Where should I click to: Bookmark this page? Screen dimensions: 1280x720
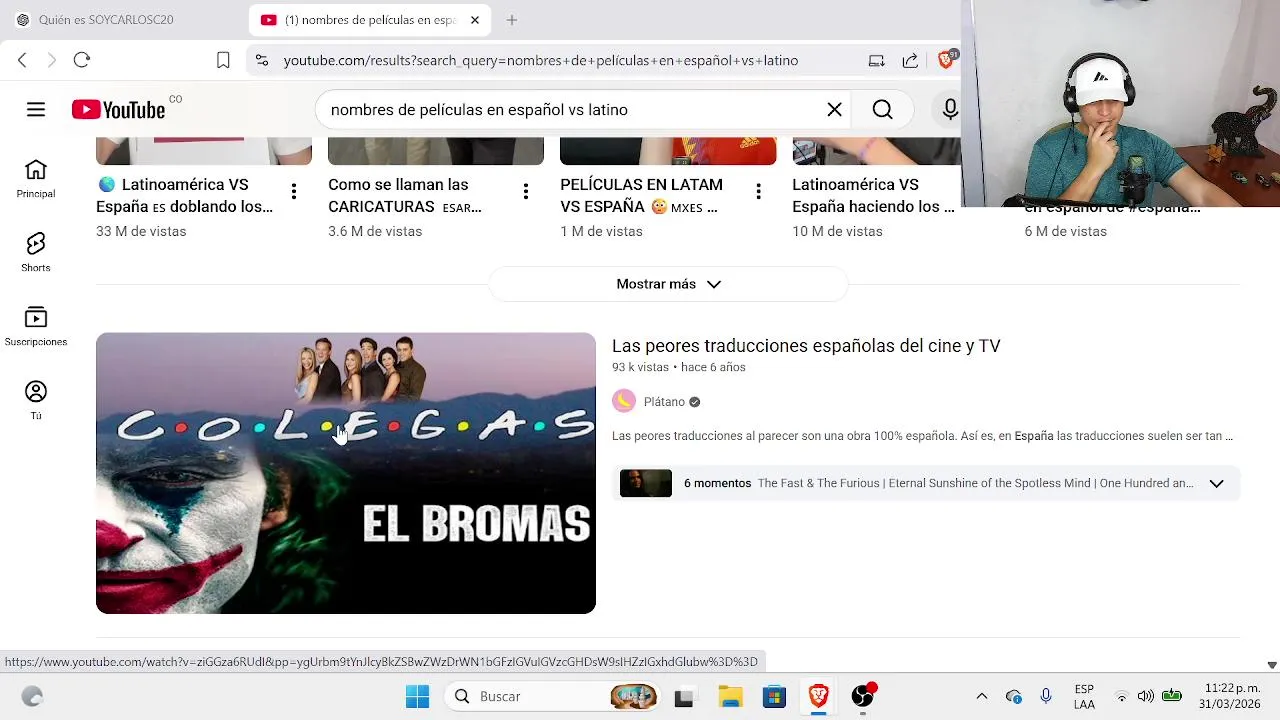[x=223, y=60]
